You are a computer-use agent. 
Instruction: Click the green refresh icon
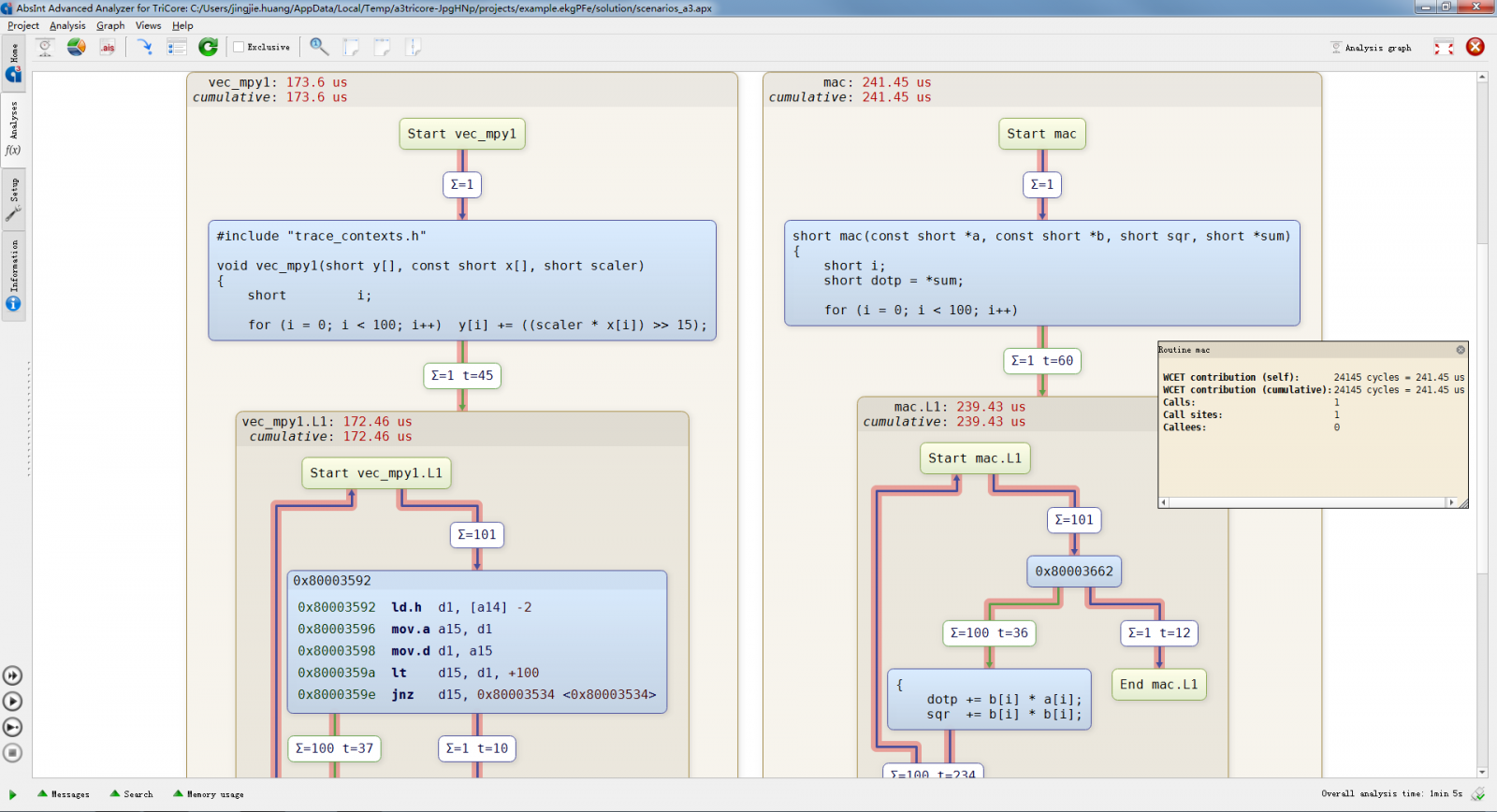[208, 47]
